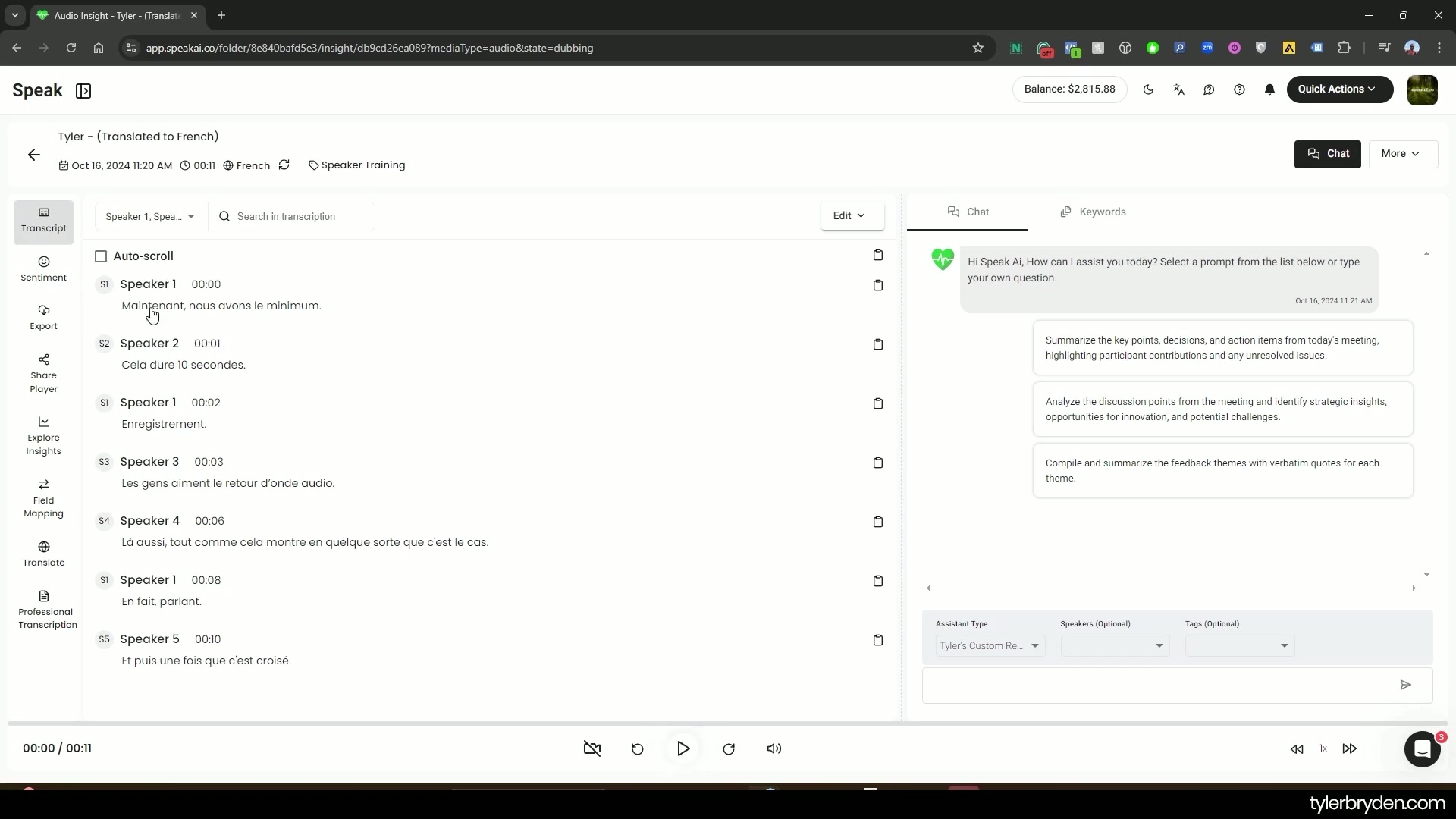
Task: Copy the Speaker 5 00:10 segment
Action: click(878, 640)
